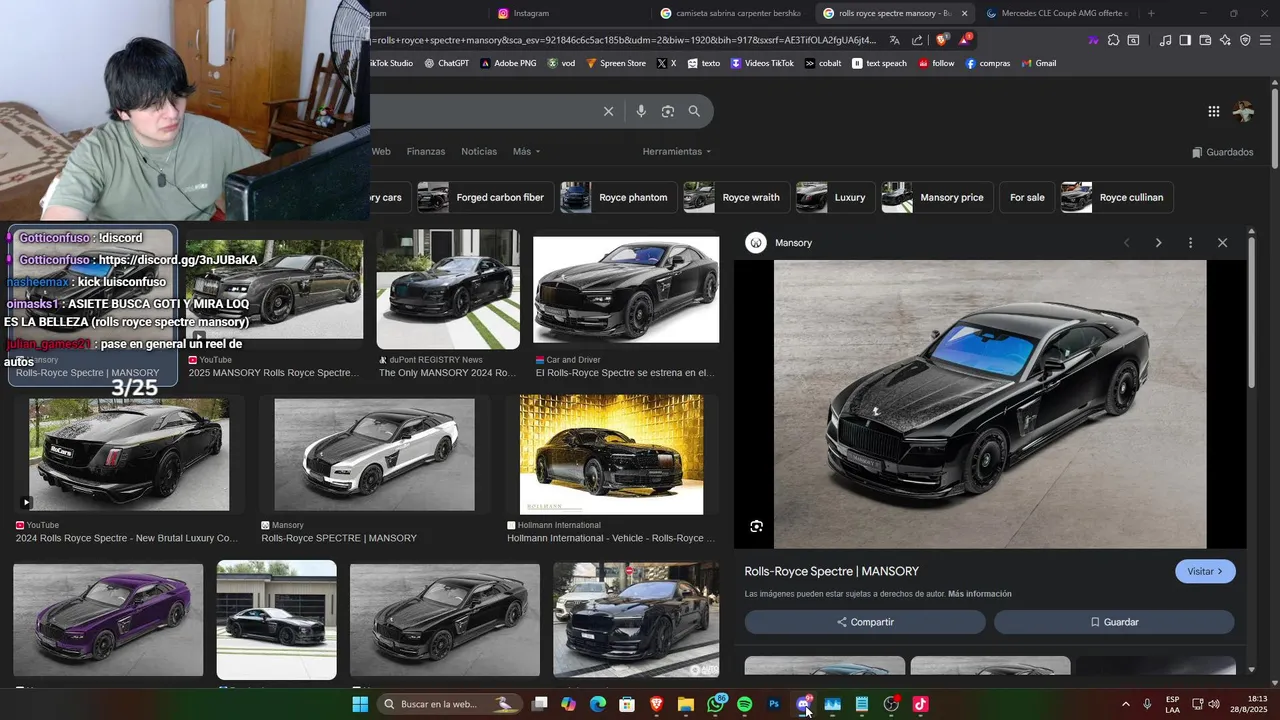
Task: Click the 'Compartir' share button
Action: click(x=865, y=622)
